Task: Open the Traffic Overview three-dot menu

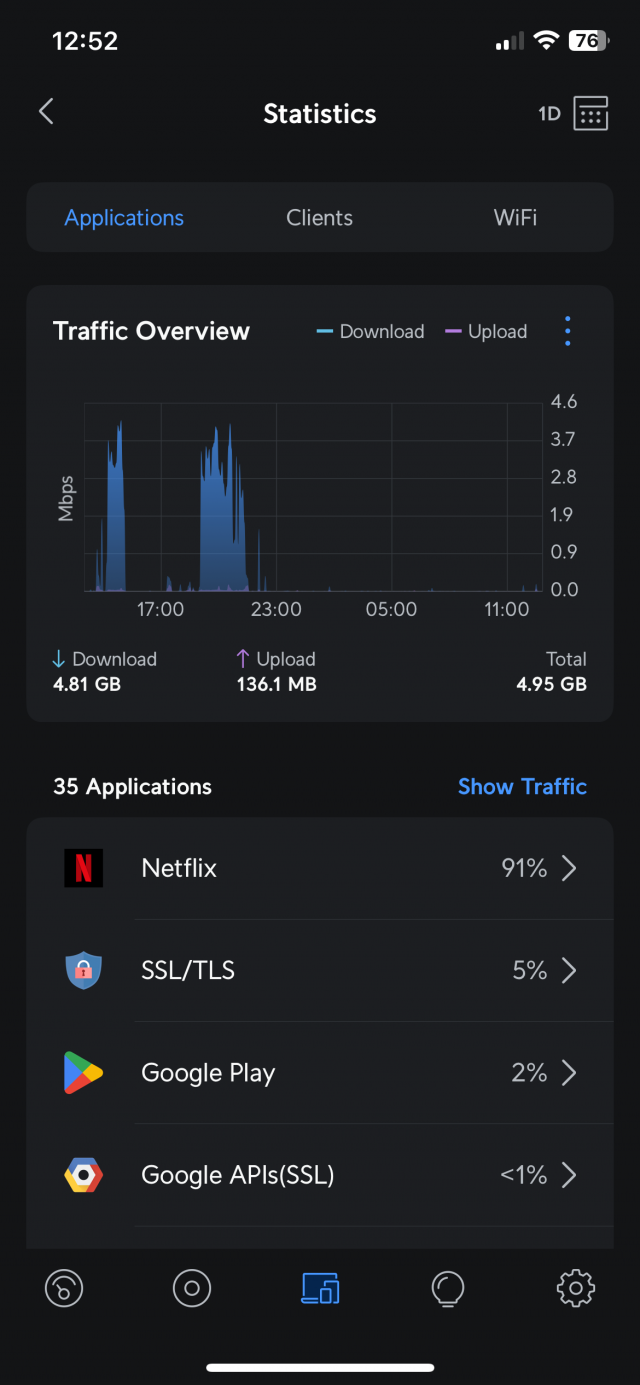Action: click(567, 331)
